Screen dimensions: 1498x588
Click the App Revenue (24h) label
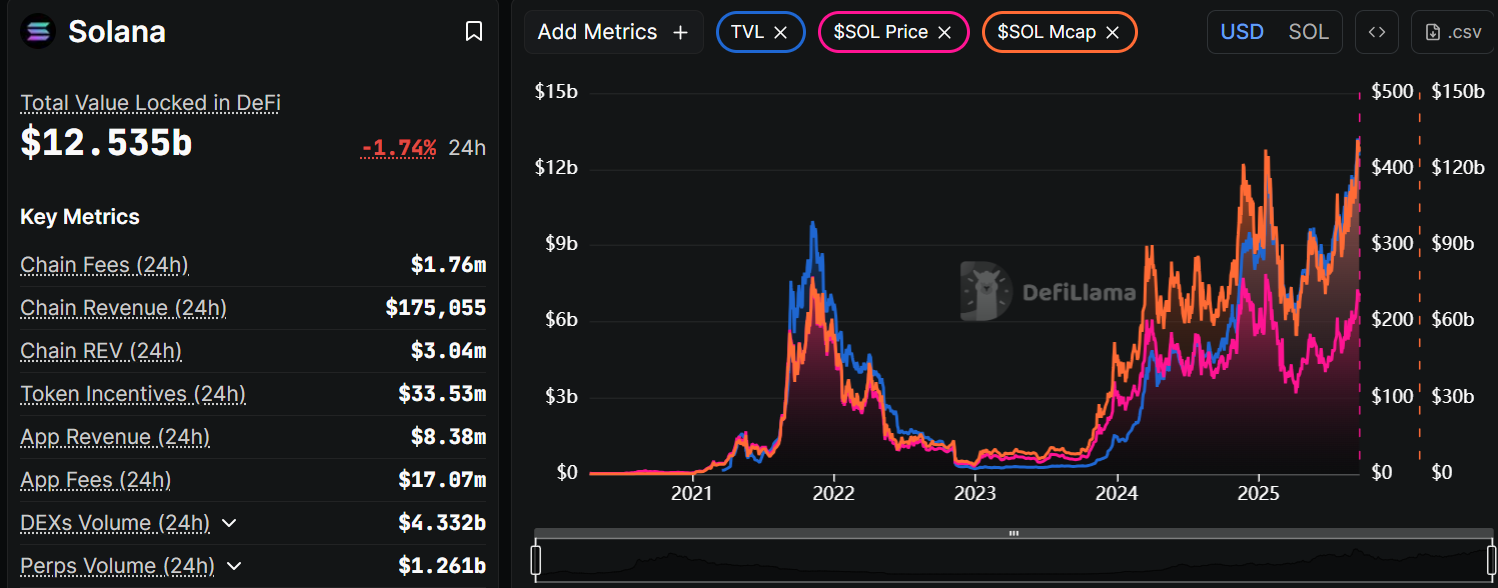[115, 437]
